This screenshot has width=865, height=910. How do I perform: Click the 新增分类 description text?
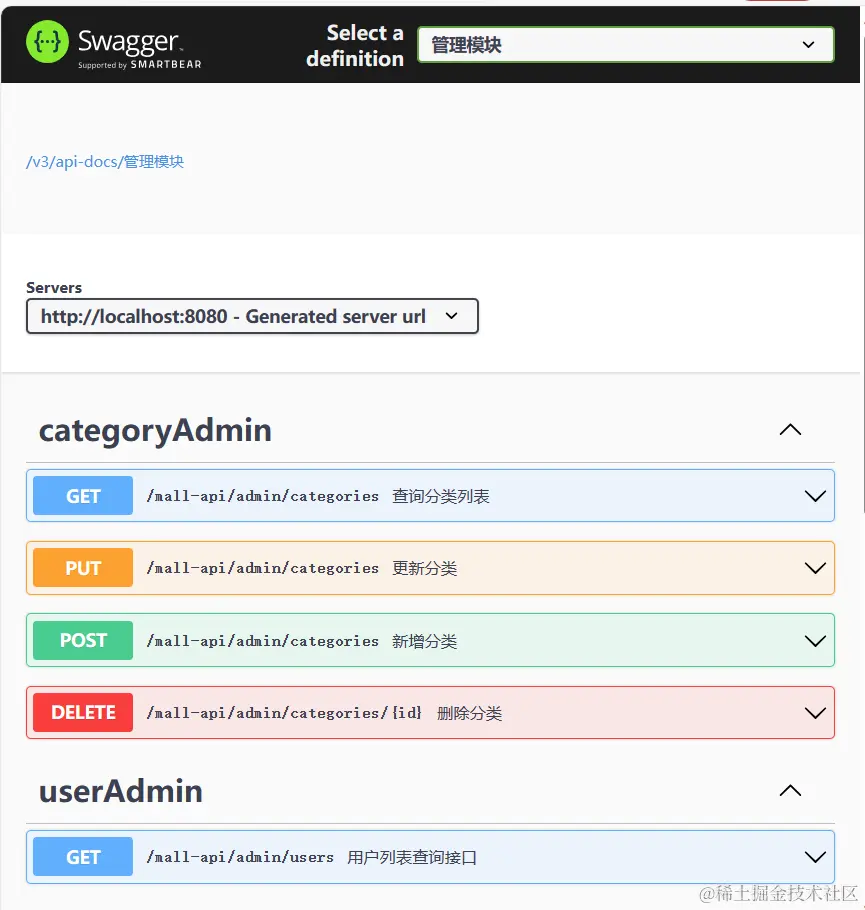[x=424, y=641]
